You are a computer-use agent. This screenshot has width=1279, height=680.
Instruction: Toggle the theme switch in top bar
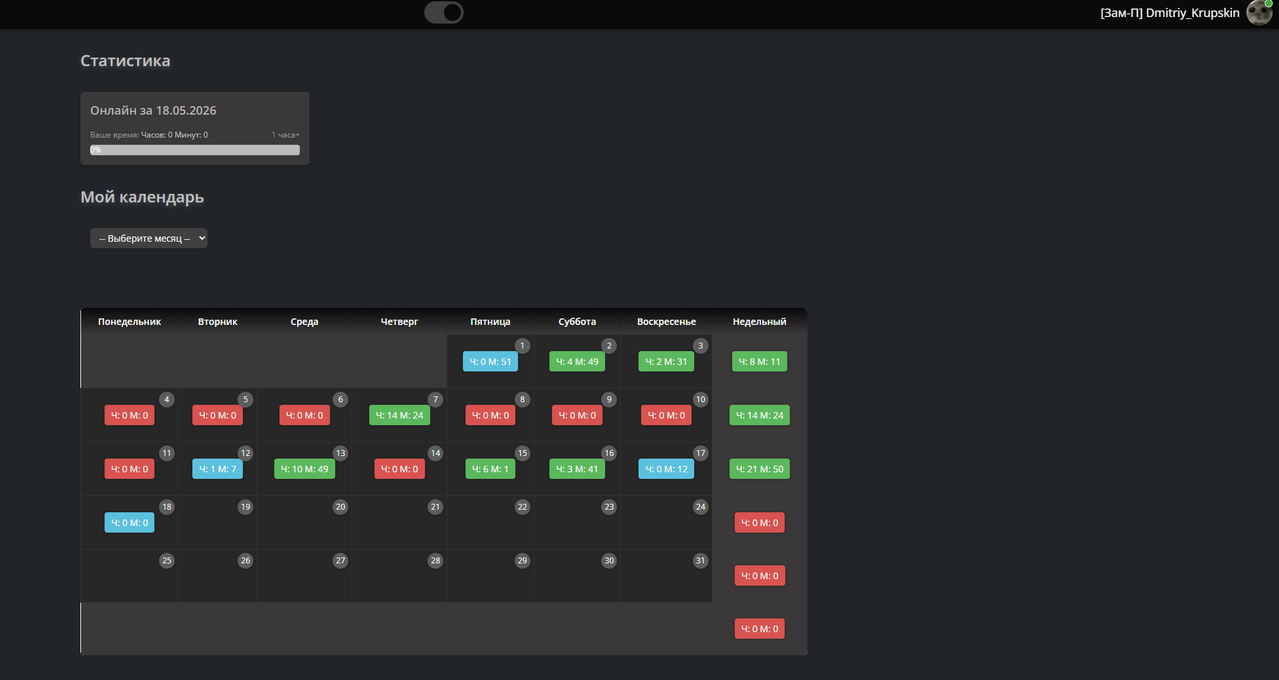tap(444, 12)
